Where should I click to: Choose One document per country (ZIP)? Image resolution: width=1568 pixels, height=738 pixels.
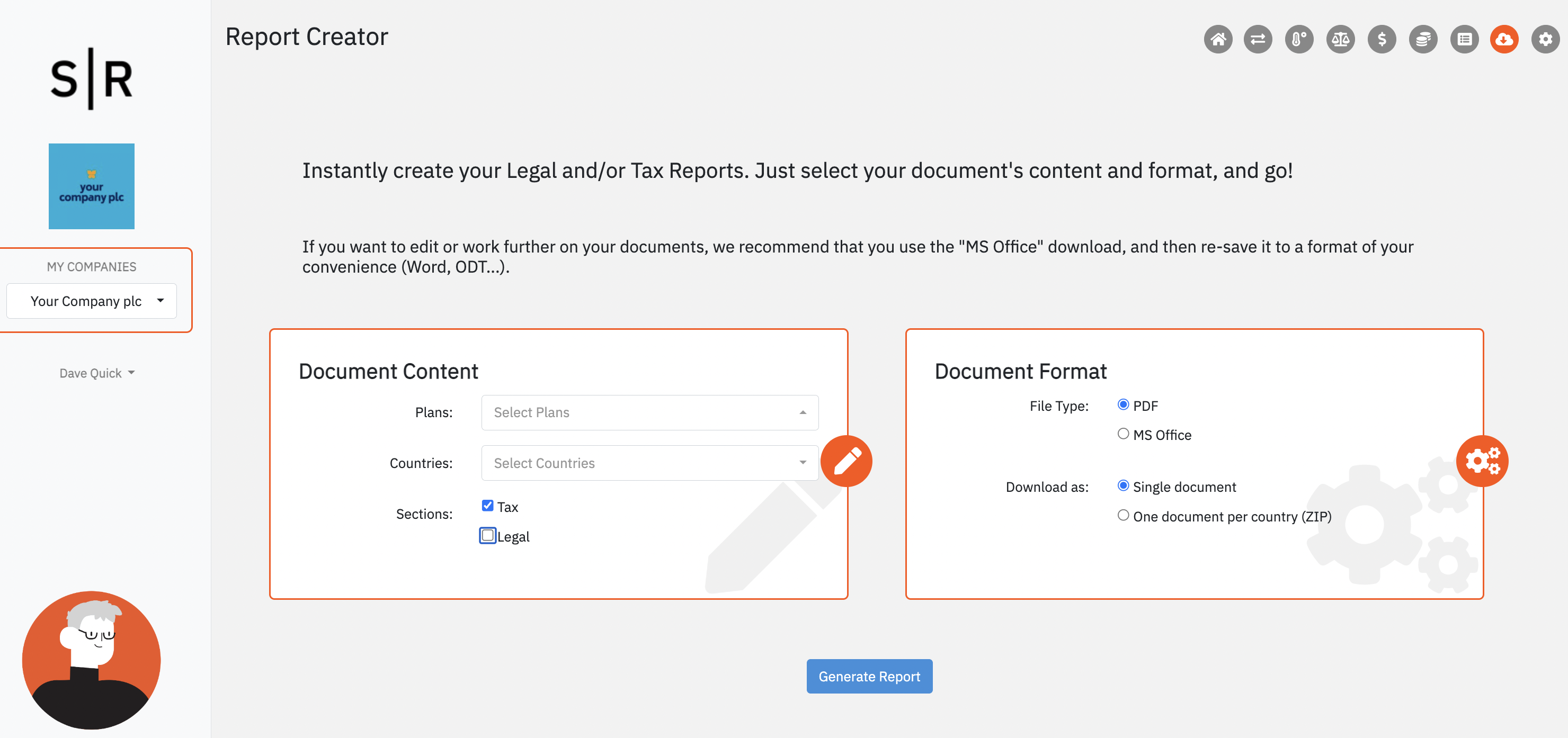coord(1123,515)
